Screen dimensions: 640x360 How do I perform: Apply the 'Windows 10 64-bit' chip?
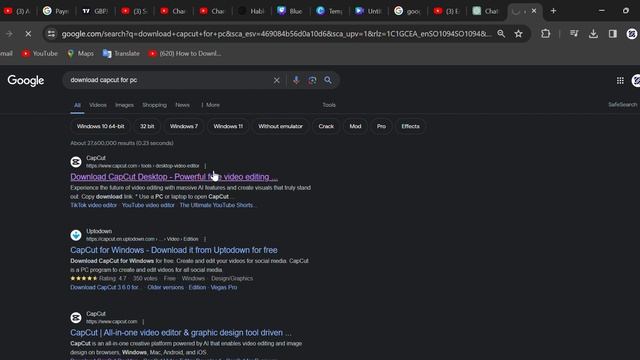click(100, 127)
